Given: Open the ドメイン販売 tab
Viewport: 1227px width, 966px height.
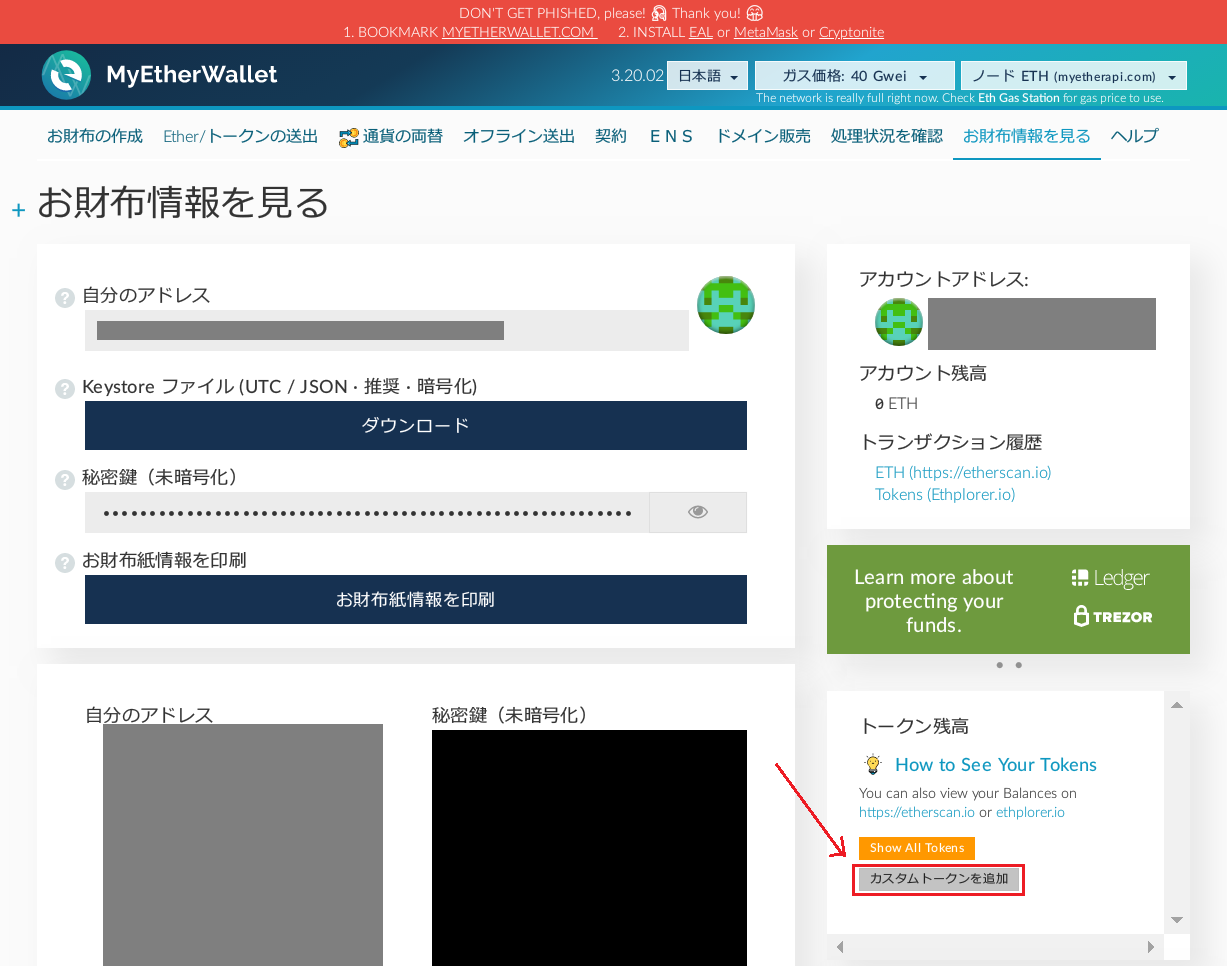Looking at the screenshot, I should pyautogui.click(x=763, y=136).
